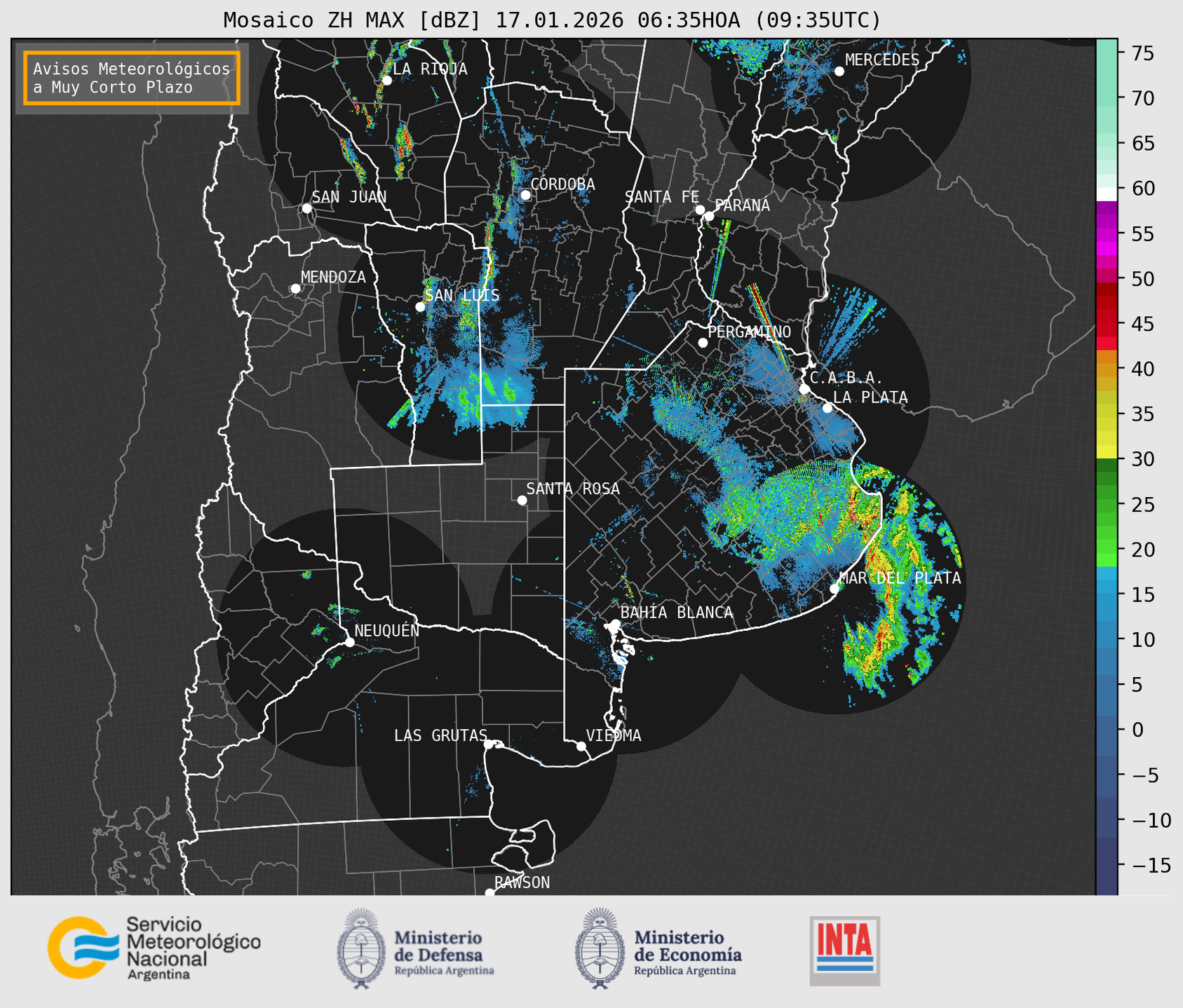Click the 45 dBZ red band on colorbar

1106,324
